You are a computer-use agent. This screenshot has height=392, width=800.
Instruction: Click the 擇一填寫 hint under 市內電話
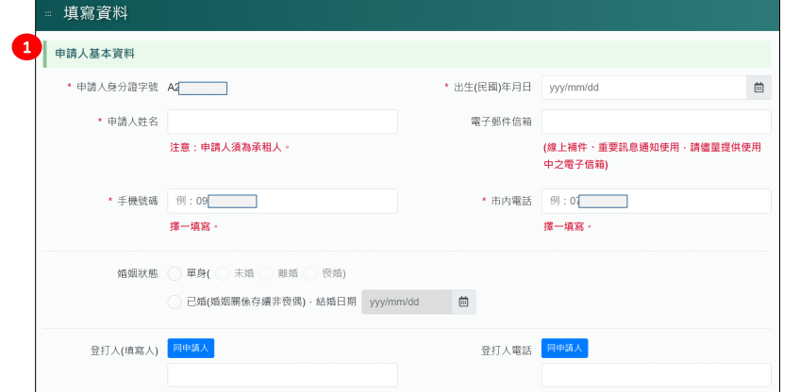(x=568, y=227)
